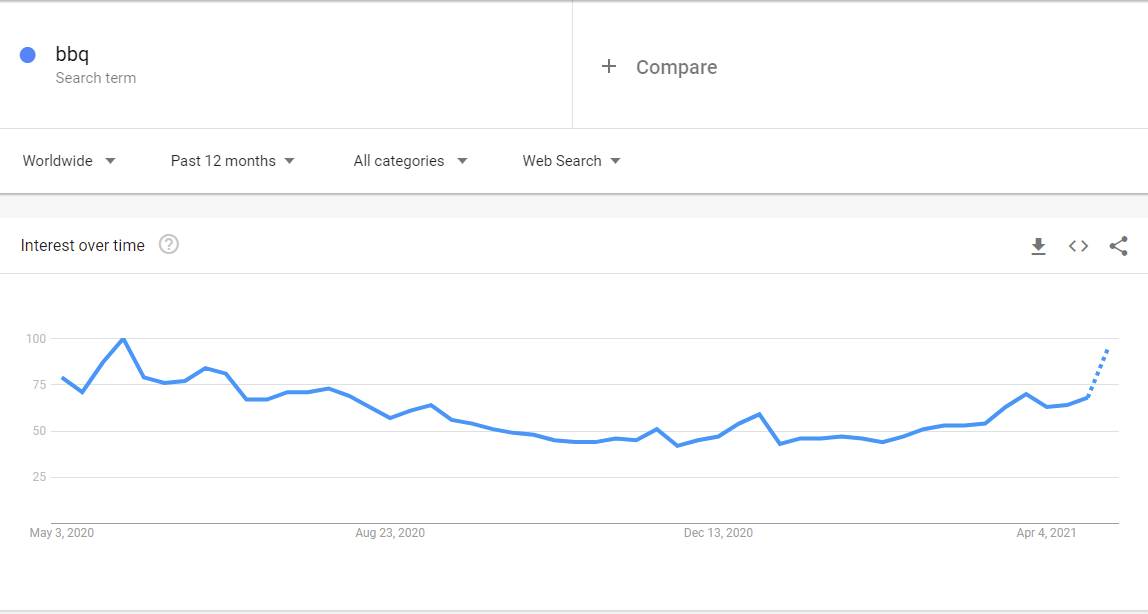Edit the bbq search term
The height and width of the screenshot is (614, 1148).
coord(72,55)
